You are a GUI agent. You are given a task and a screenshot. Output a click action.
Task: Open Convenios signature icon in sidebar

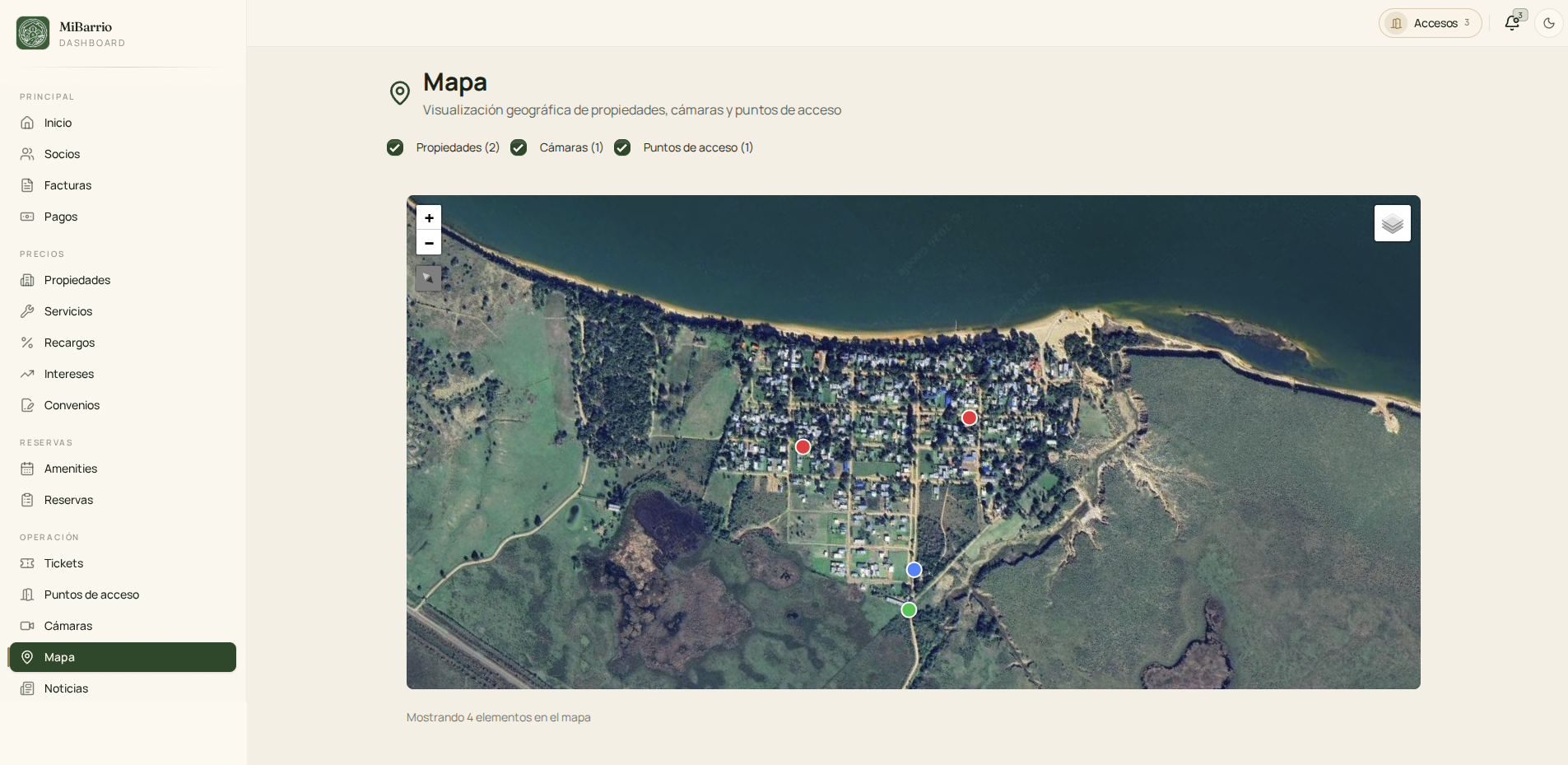(27, 405)
